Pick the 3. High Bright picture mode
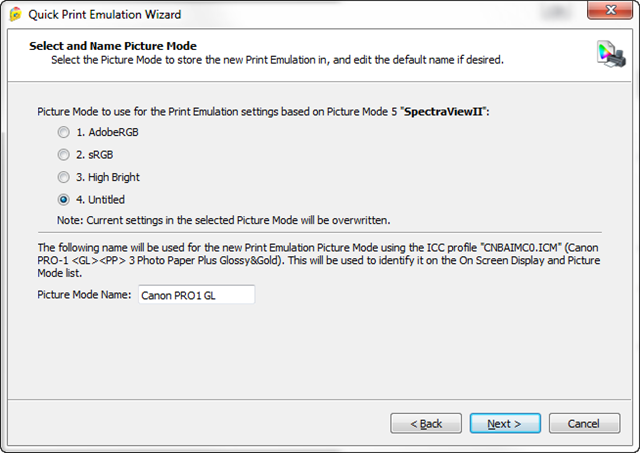This screenshot has height=453, width=640. coord(64,177)
